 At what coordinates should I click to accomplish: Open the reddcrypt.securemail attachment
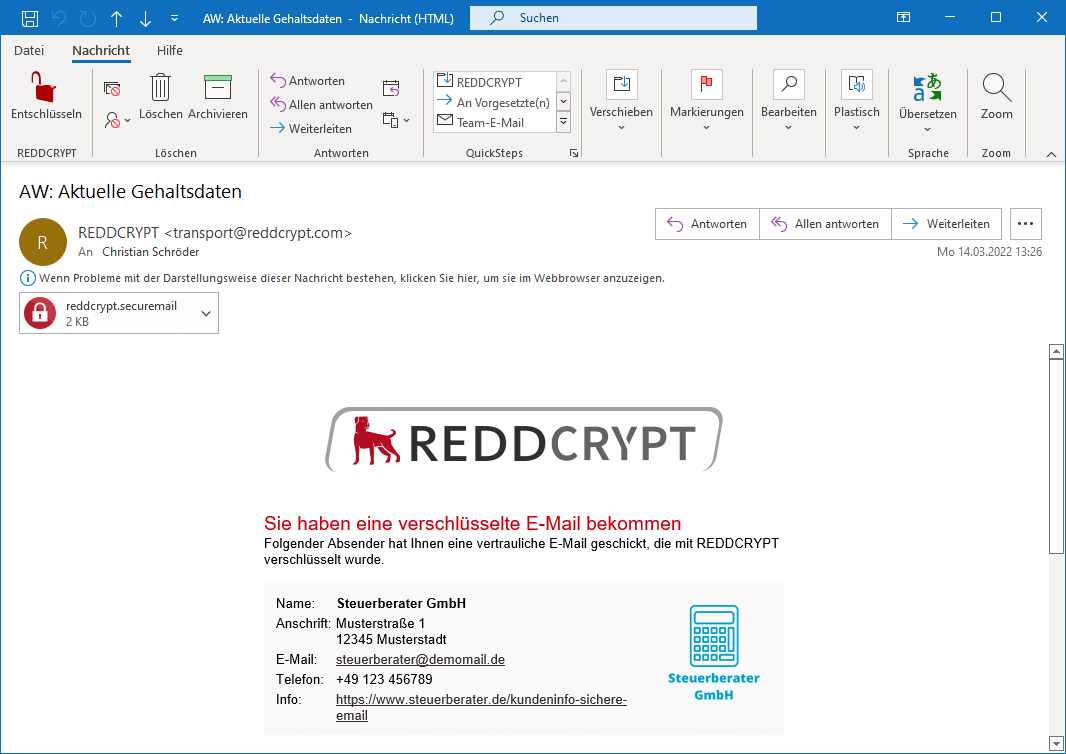point(109,313)
